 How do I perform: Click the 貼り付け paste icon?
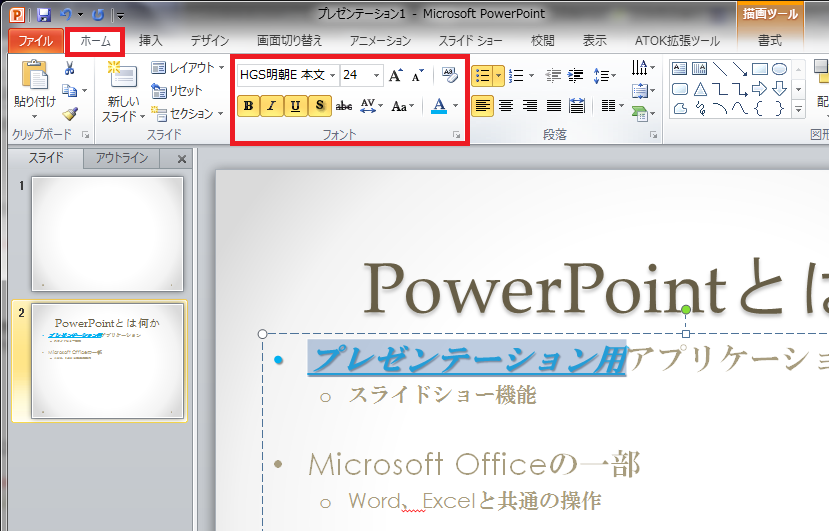coord(35,75)
